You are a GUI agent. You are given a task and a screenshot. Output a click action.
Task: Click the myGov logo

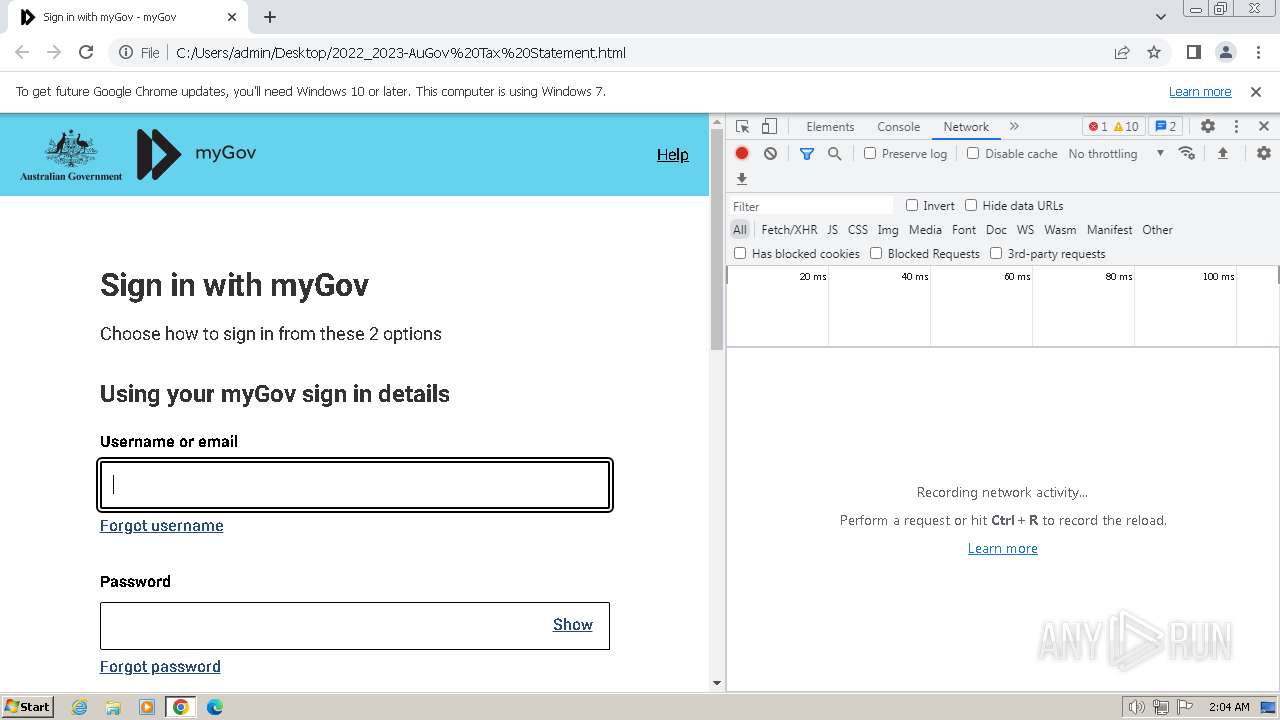[x=196, y=154]
